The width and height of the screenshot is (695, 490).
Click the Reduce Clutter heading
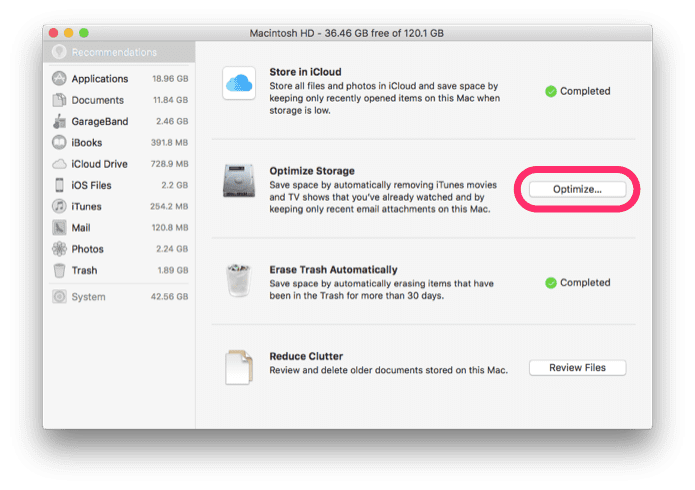tap(306, 356)
